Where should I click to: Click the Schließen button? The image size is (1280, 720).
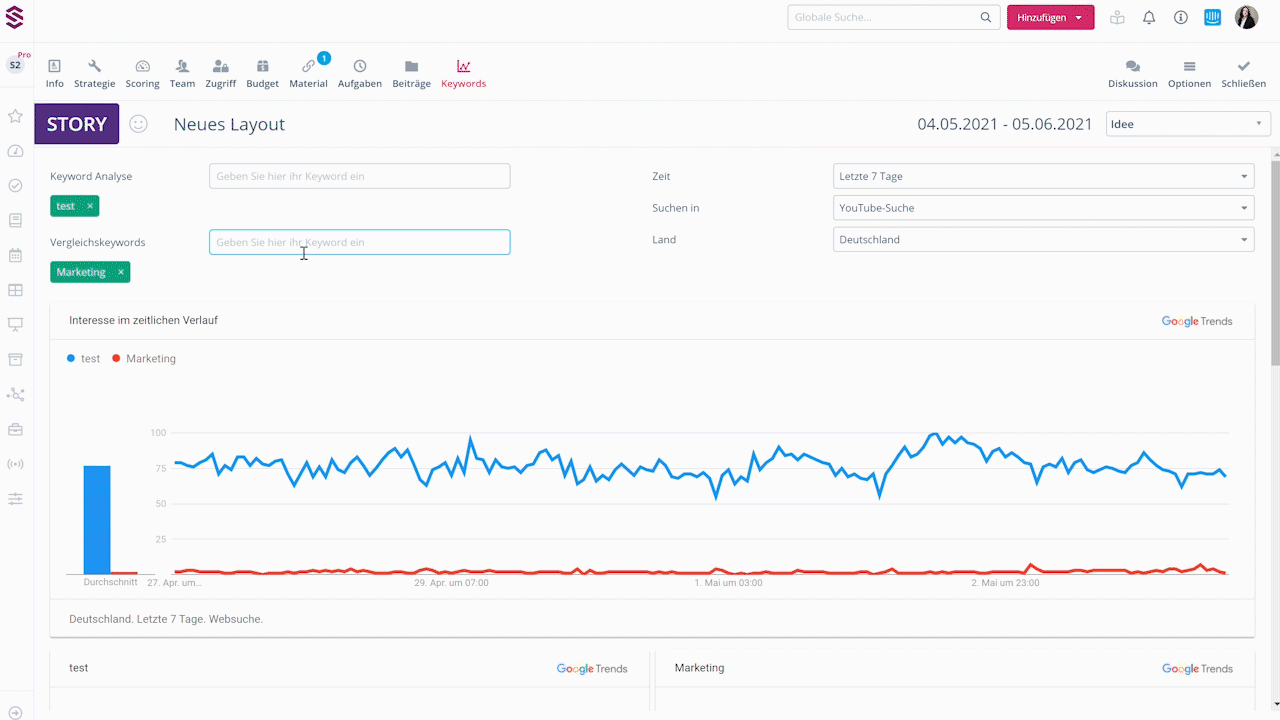coord(1243,73)
